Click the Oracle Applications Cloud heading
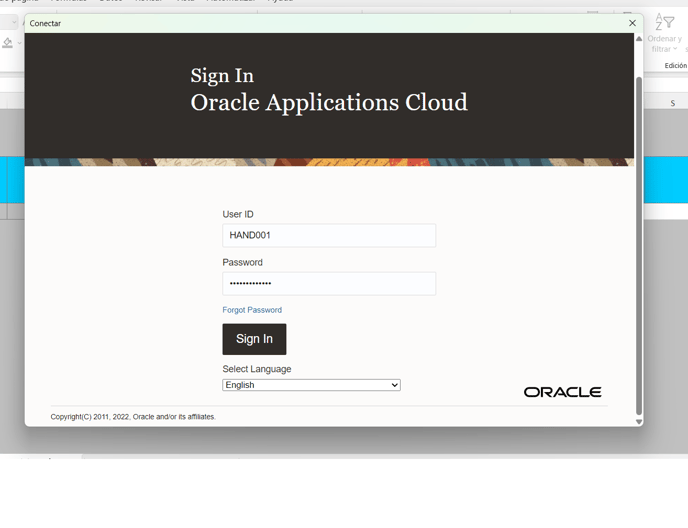 pos(329,103)
